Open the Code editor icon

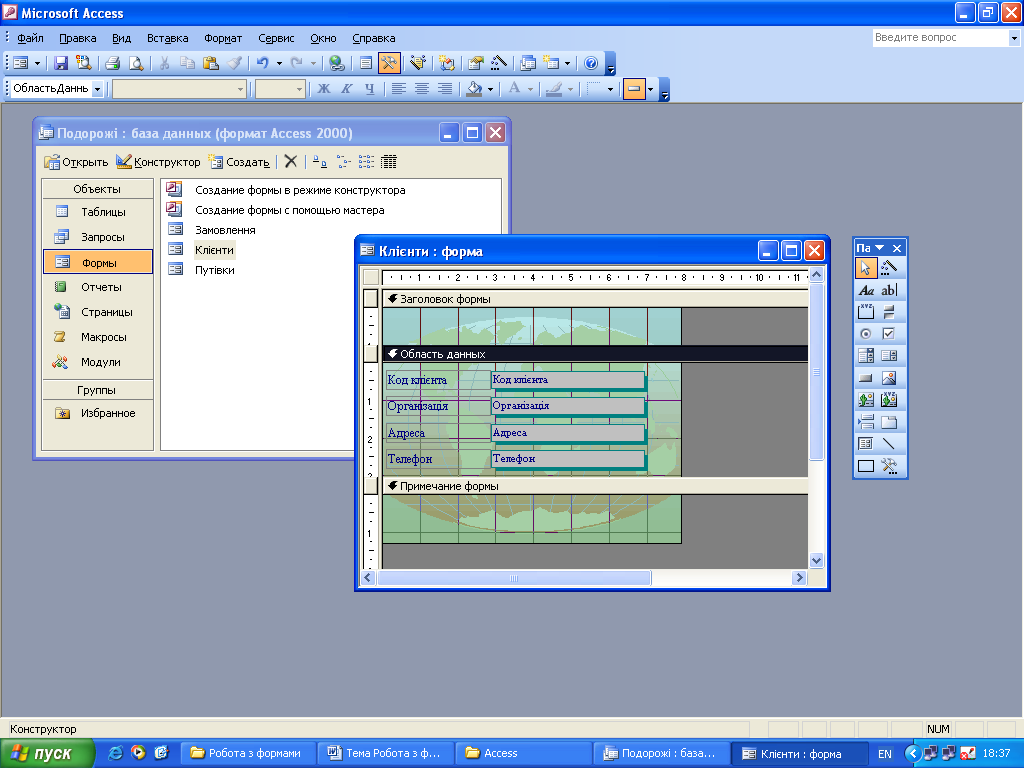(447, 63)
